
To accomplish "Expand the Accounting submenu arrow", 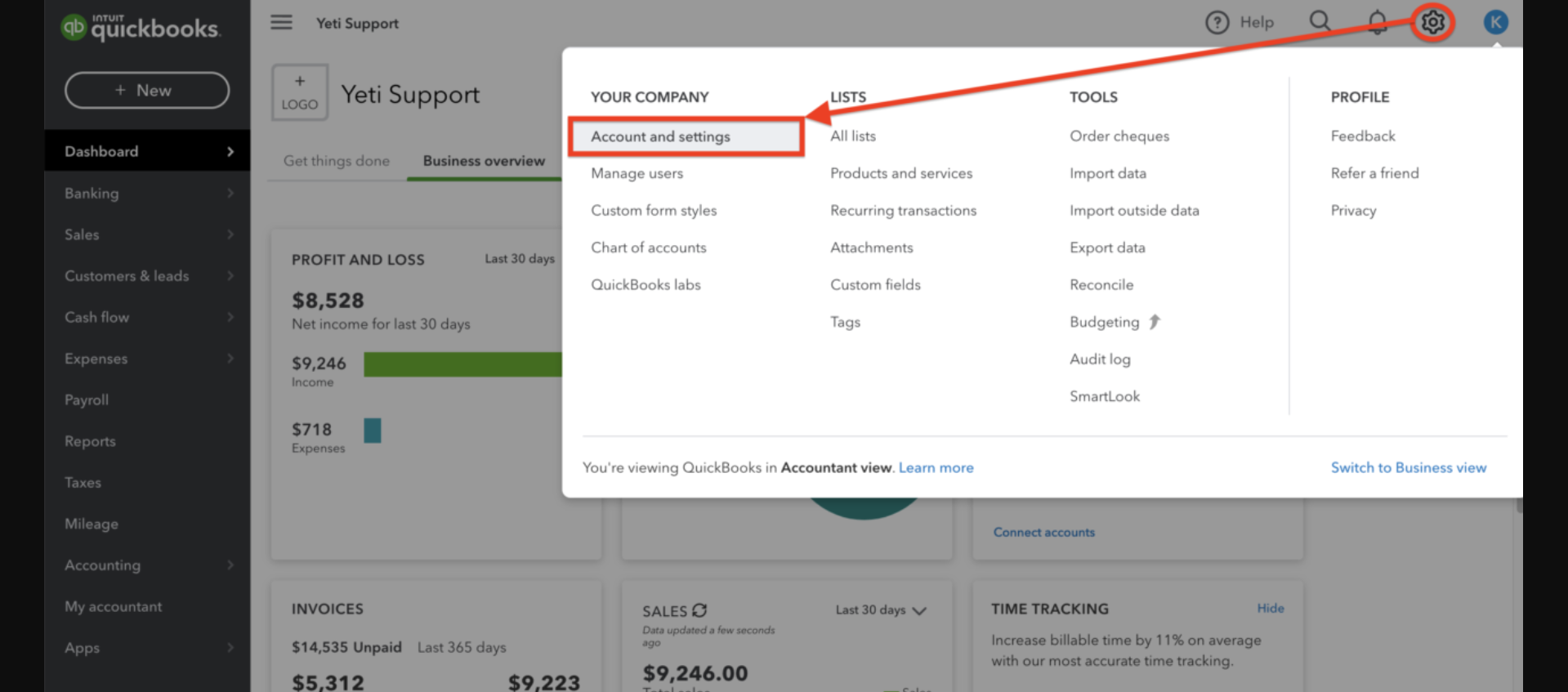I will click(230, 565).
